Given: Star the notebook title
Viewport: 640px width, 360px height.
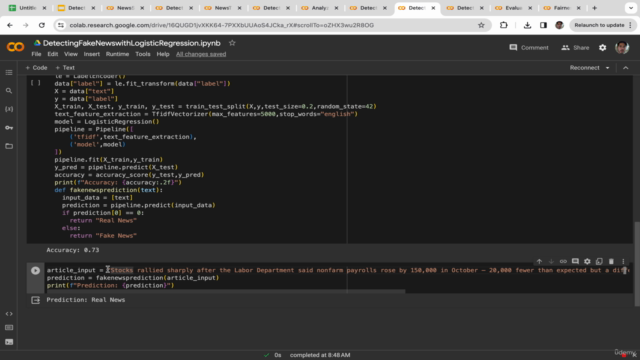Looking at the screenshot, I should [x=232, y=43].
